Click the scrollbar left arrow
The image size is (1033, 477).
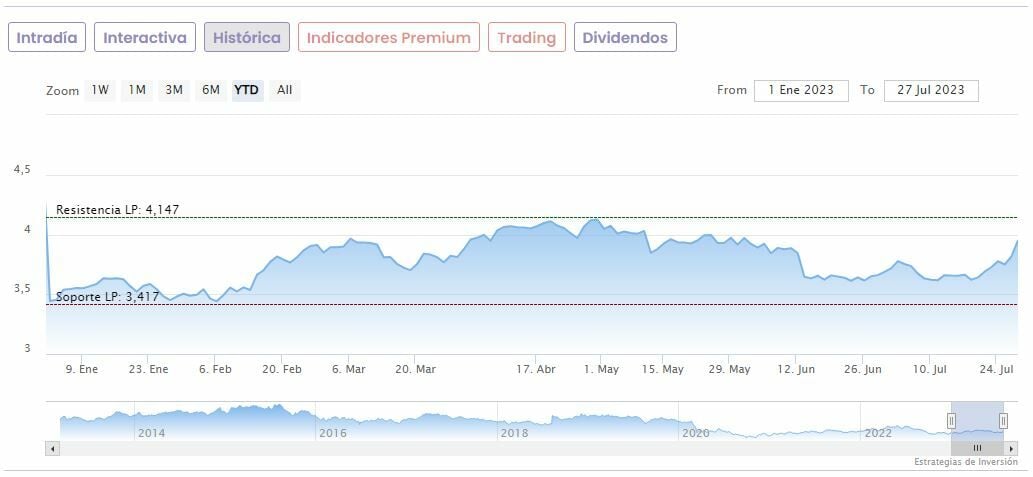[51, 448]
